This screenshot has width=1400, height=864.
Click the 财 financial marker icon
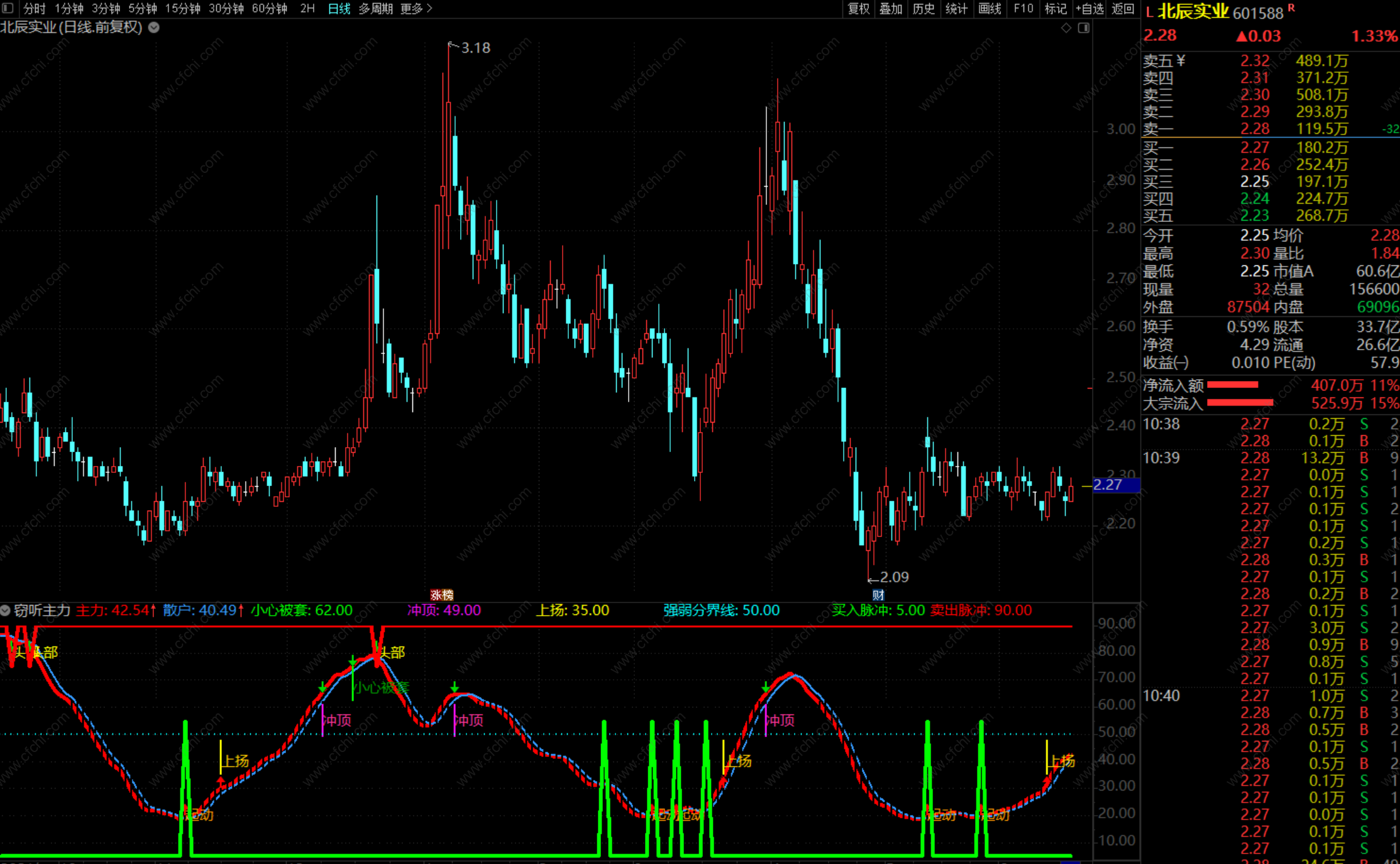[878, 595]
